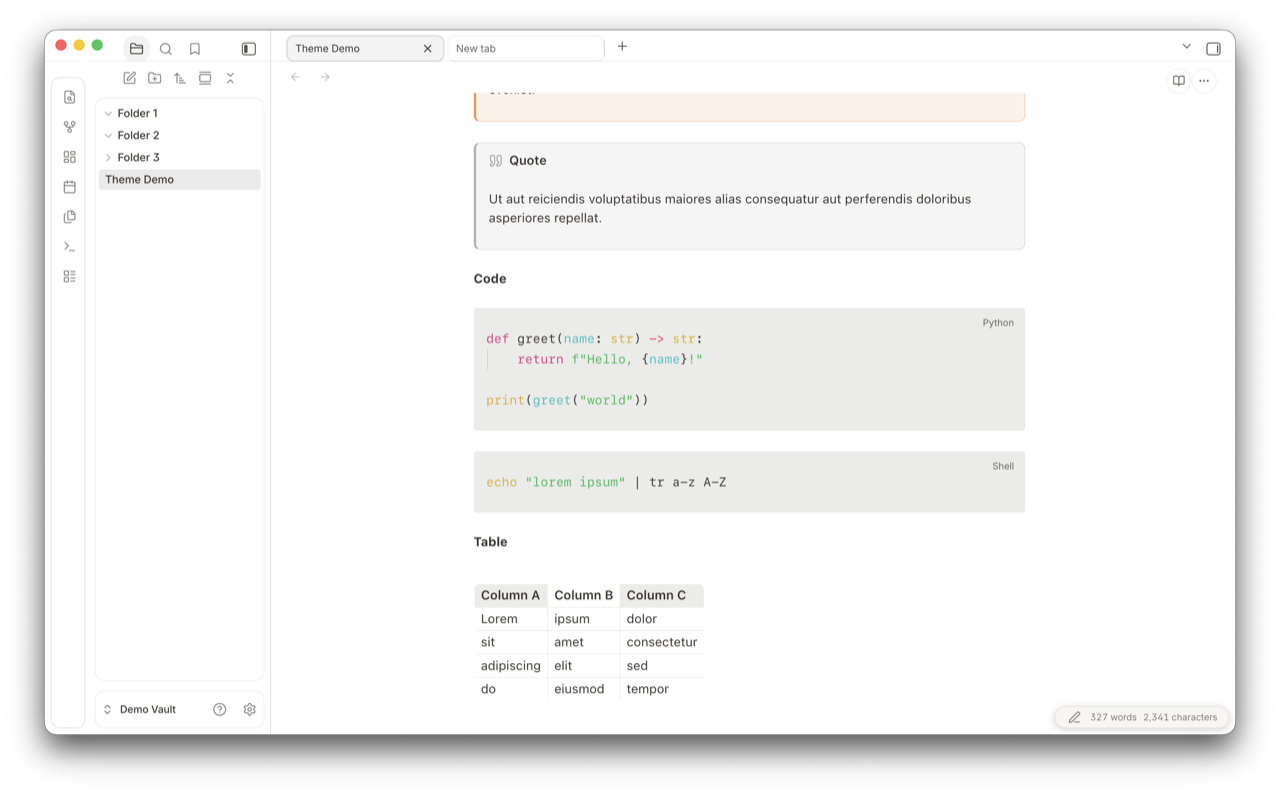
Task: Click the 'consectetur' table cell
Action: click(x=661, y=642)
